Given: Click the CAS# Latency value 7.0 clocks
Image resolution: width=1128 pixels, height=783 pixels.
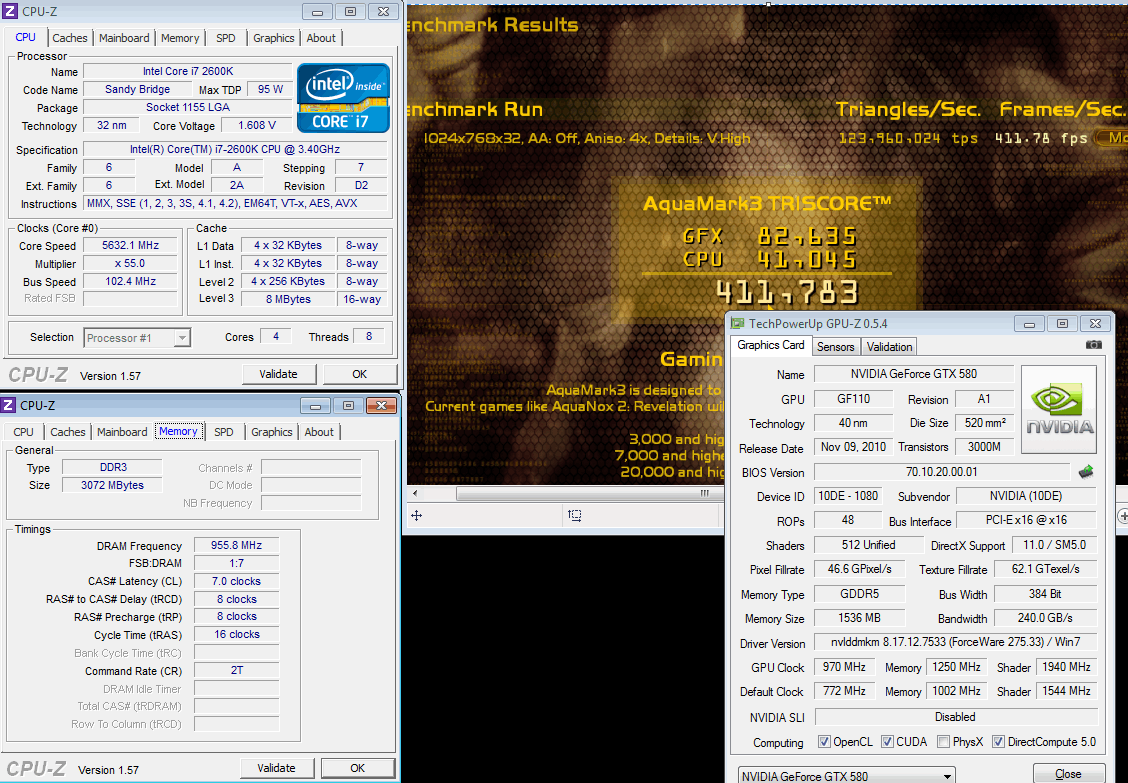Looking at the screenshot, I should [237, 581].
